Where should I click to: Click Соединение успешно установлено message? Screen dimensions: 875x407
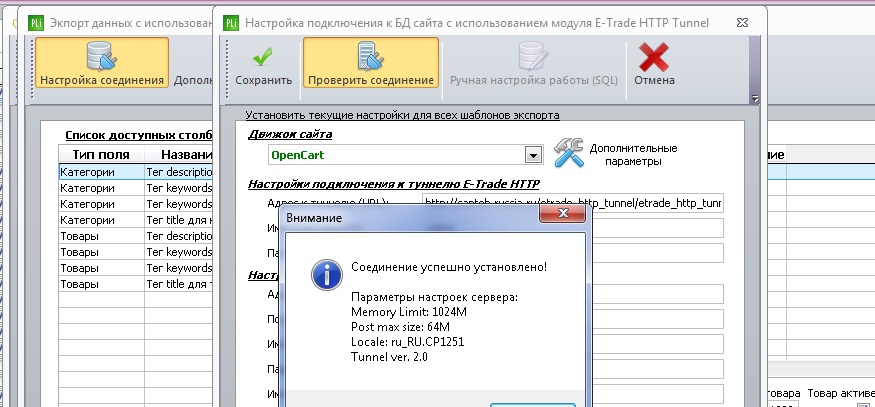[x=449, y=267]
